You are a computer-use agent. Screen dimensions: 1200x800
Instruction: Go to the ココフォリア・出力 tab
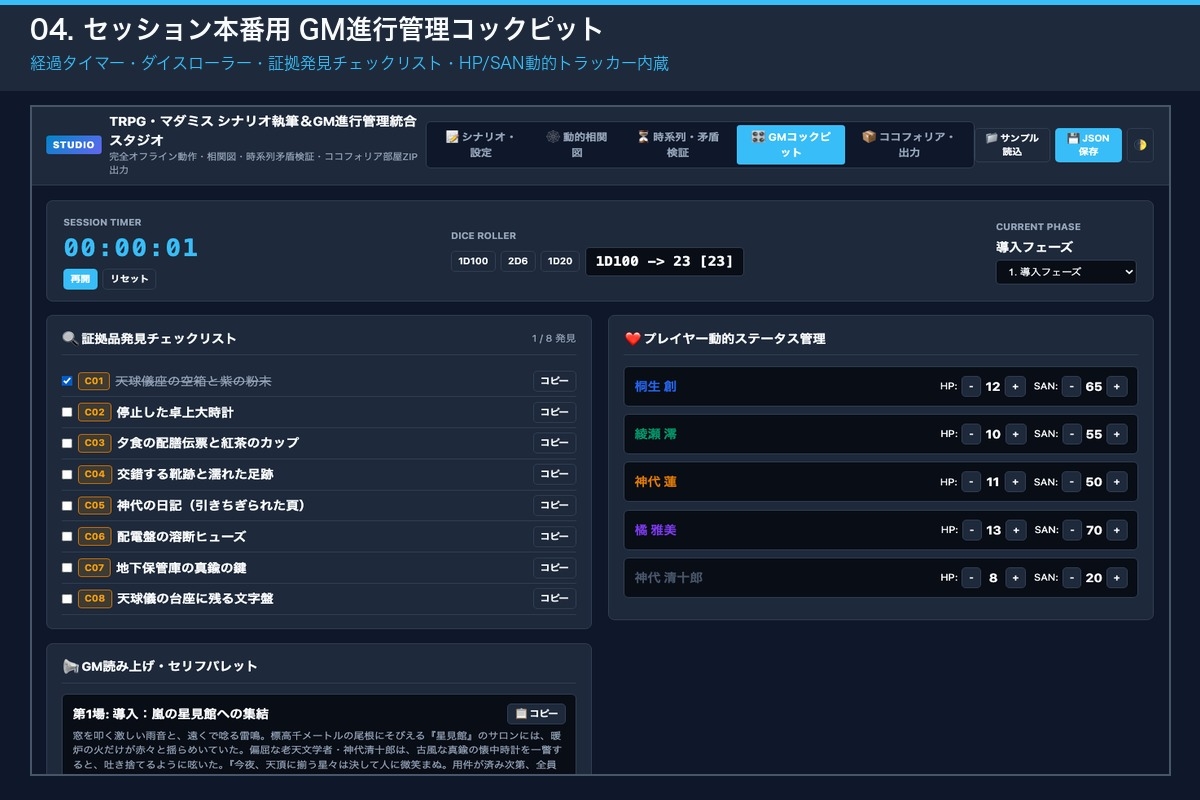click(x=909, y=145)
